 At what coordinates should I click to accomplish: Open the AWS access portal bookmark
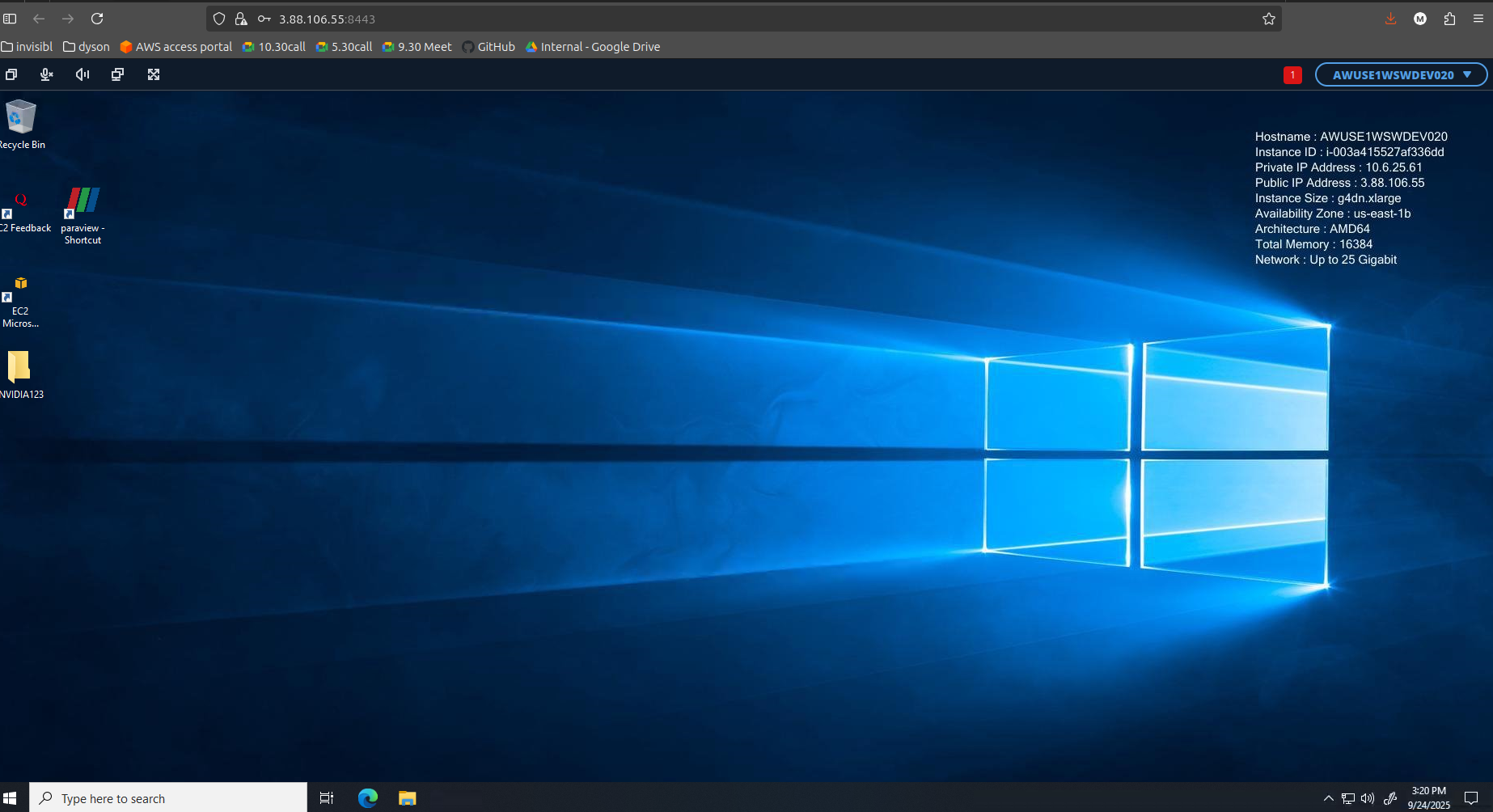point(176,47)
